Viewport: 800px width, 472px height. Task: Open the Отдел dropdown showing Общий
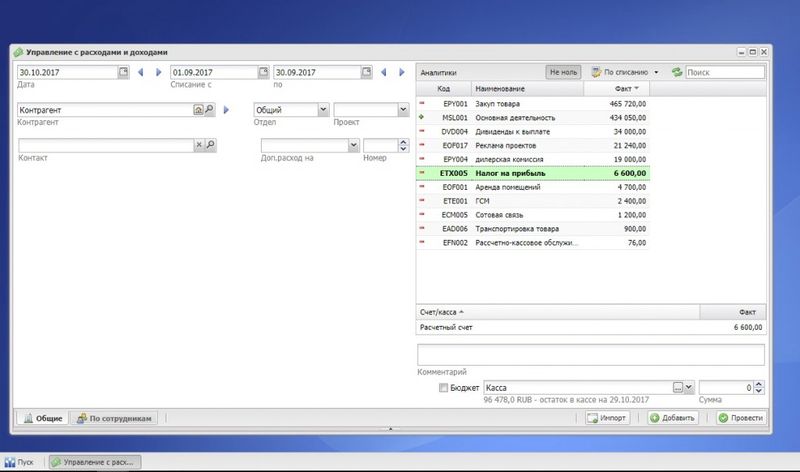tap(323, 110)
